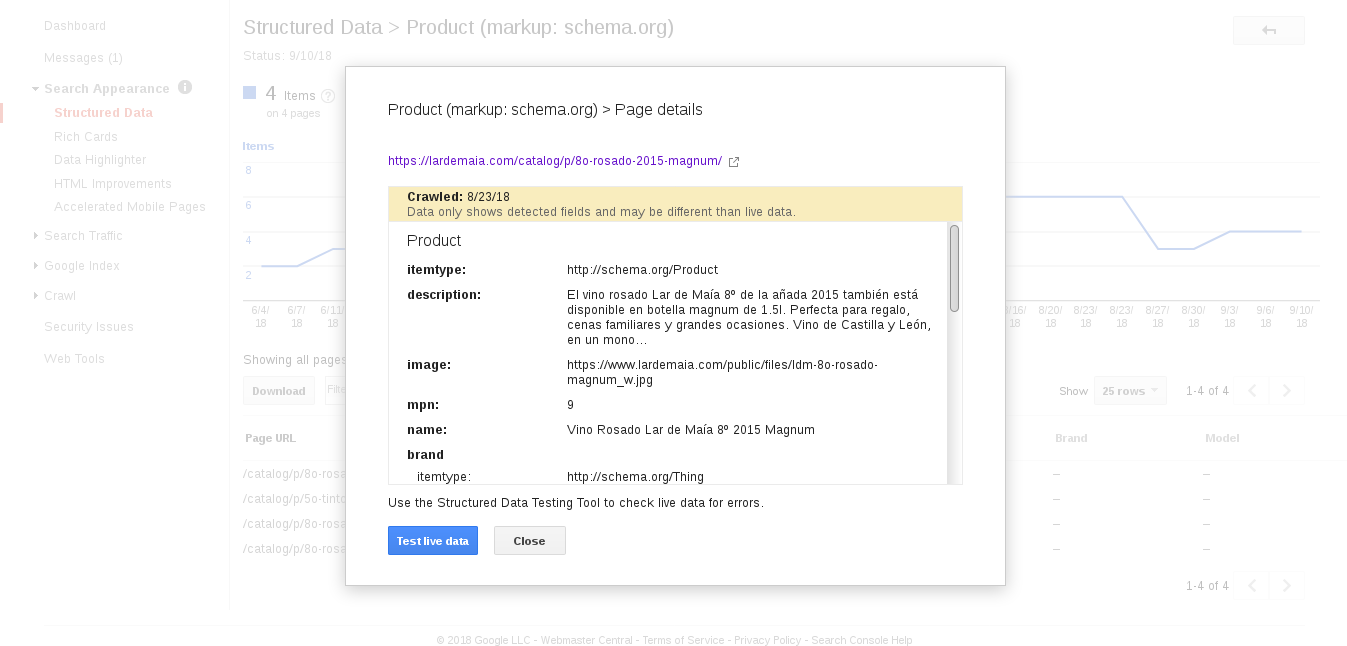Click the Brand column header
1347x646 pixels.
(x=1071, y=439)
